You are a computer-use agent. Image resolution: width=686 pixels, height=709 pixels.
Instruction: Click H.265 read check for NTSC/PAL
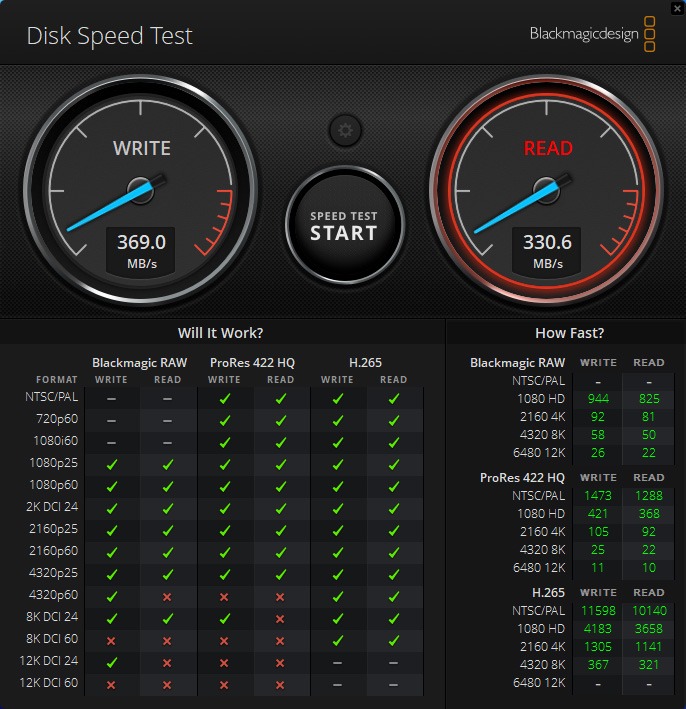[x=394, y=399]
